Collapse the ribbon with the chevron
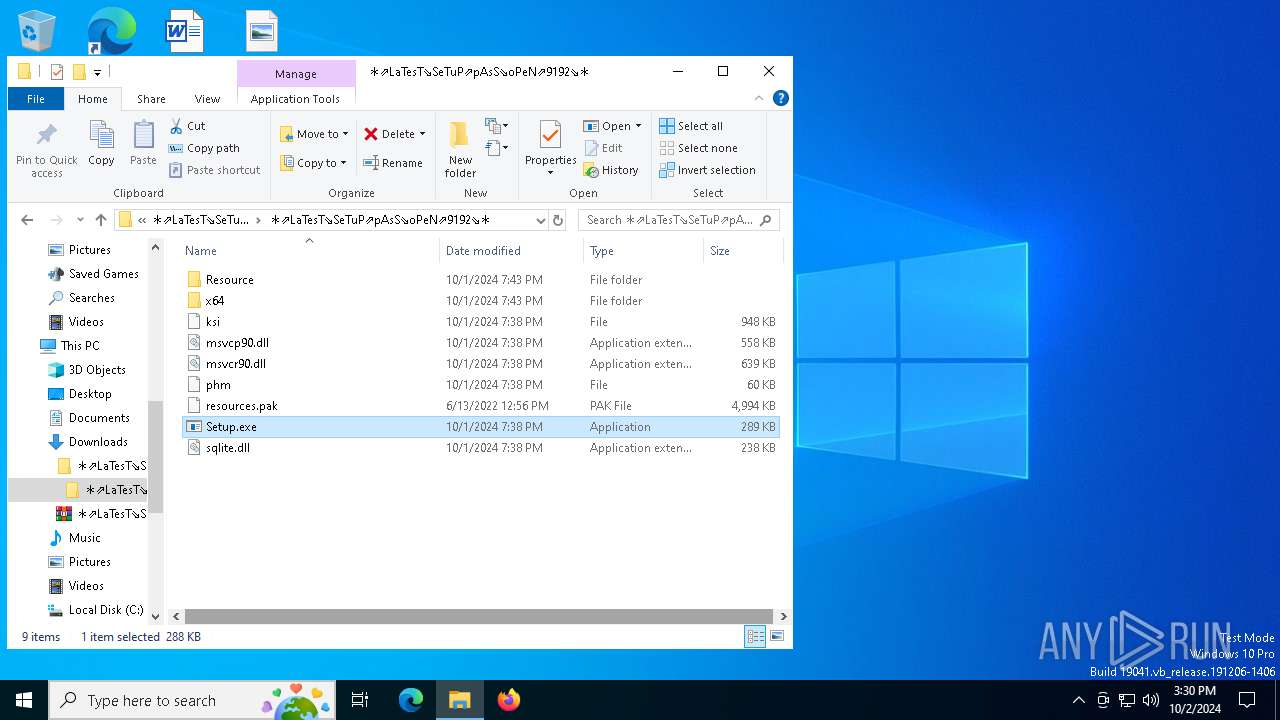Viewport: 1280px width, 720px height. tap(759, 98)
